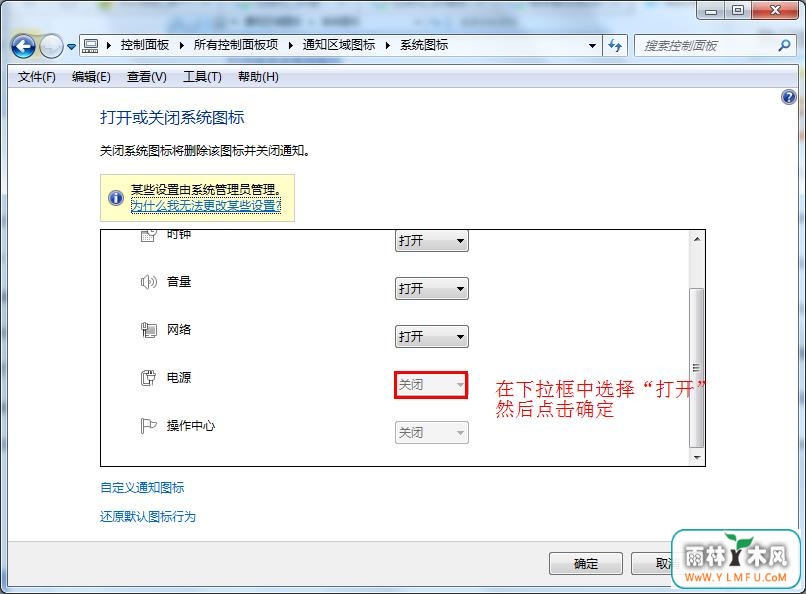The width and height of the screenshot is (806, 594).
Task: Click the computer icon in address bar
Action: [90, 46]
